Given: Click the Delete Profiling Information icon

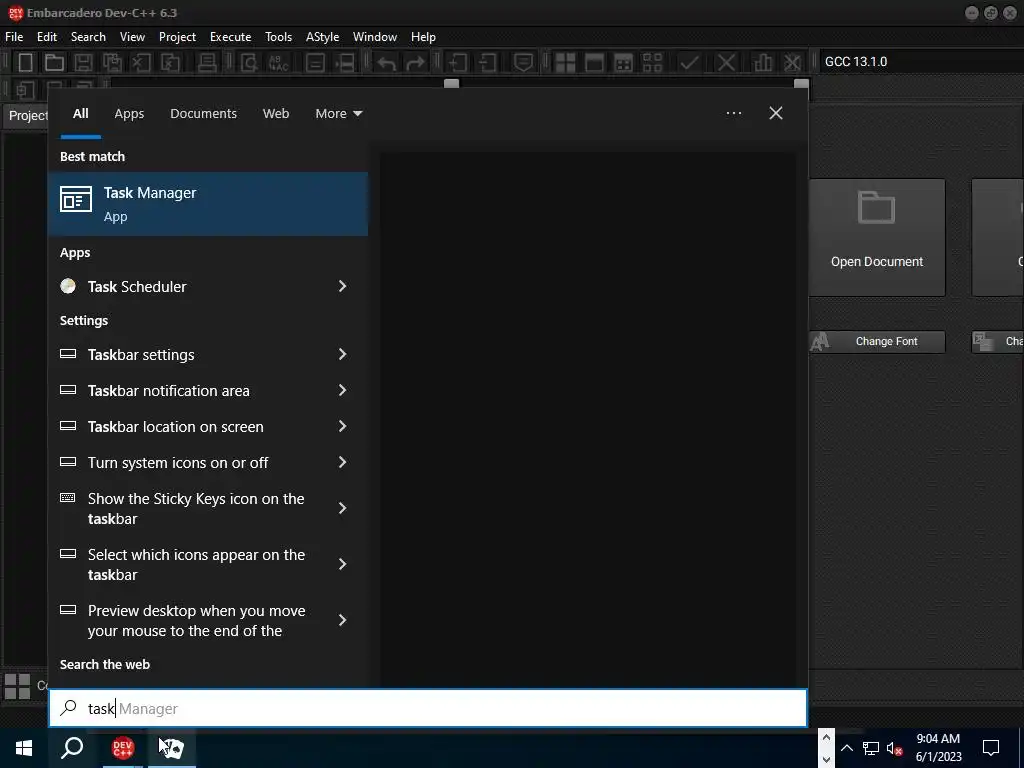Looking at the screenshot, I should click(x=792, y=63).
